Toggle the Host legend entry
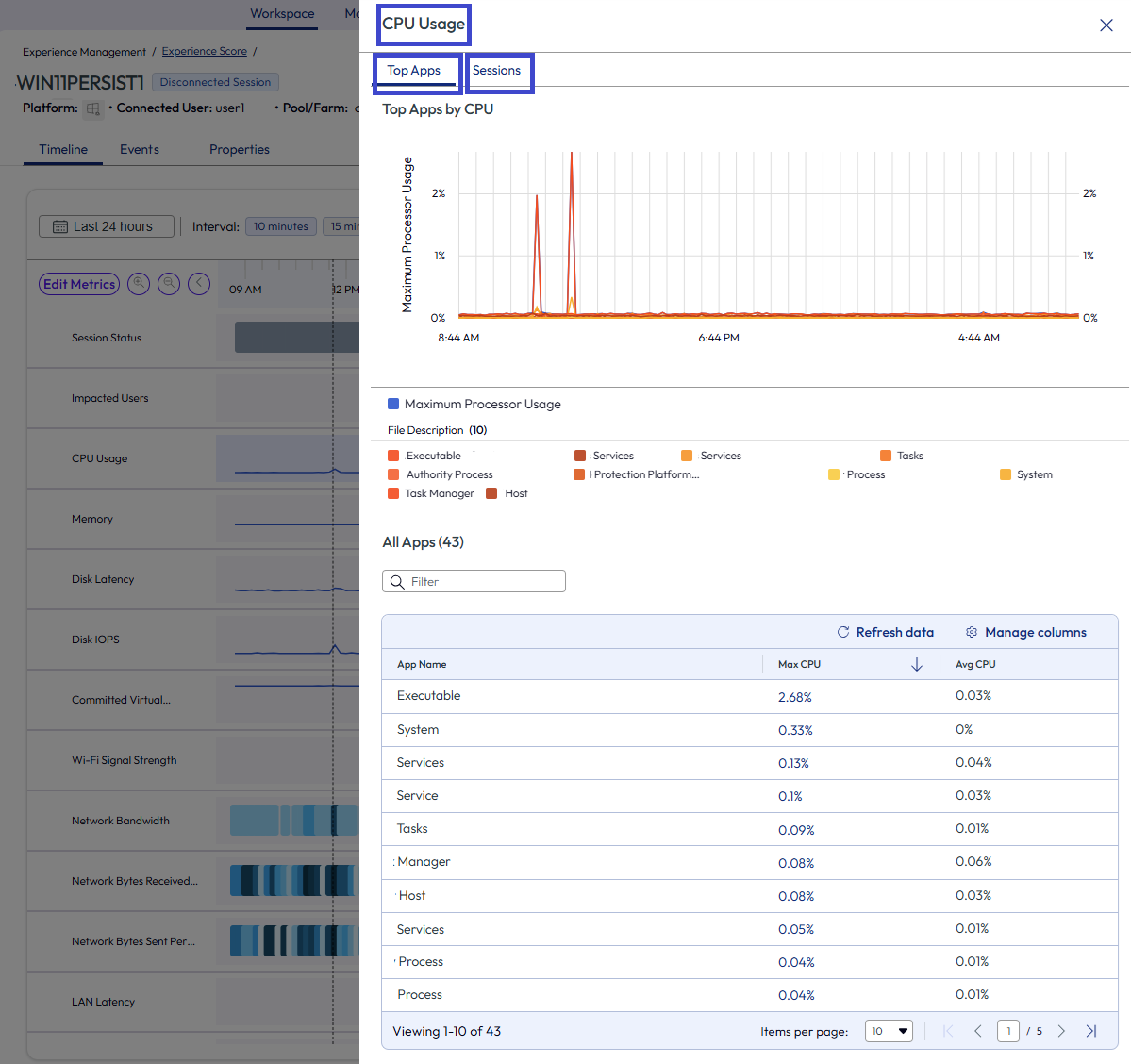The width and height of the screenshot is (1131, 1064). [507, 493]
